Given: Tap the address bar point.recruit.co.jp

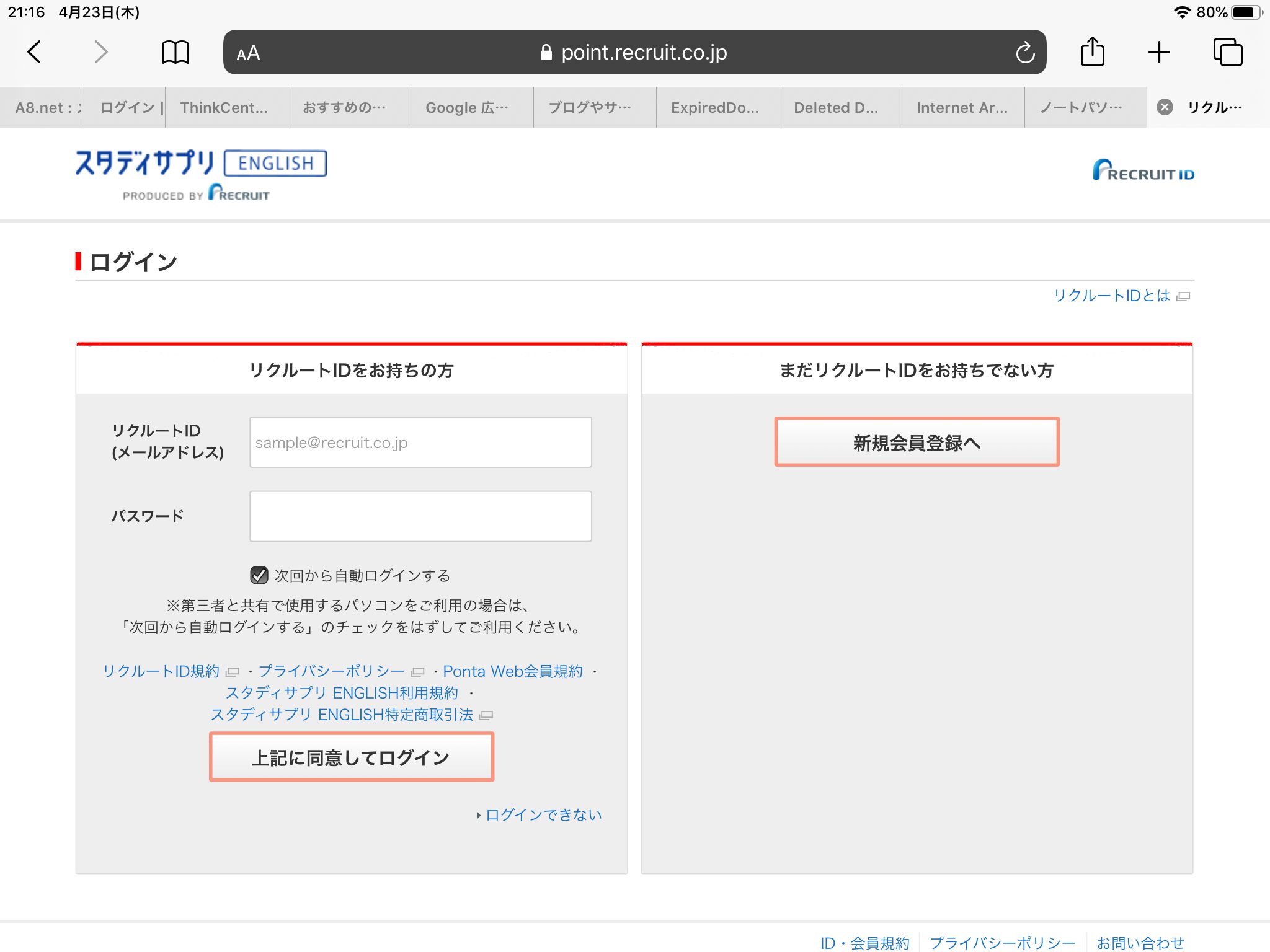Looking at the screenshot, I should click(635, 53).
